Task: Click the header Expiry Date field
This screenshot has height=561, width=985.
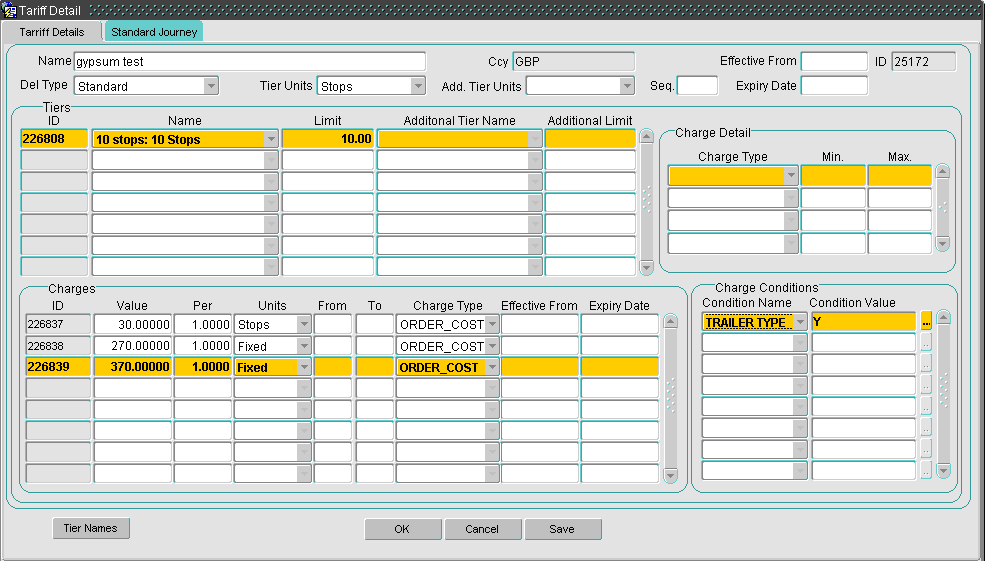Action: 834,86
